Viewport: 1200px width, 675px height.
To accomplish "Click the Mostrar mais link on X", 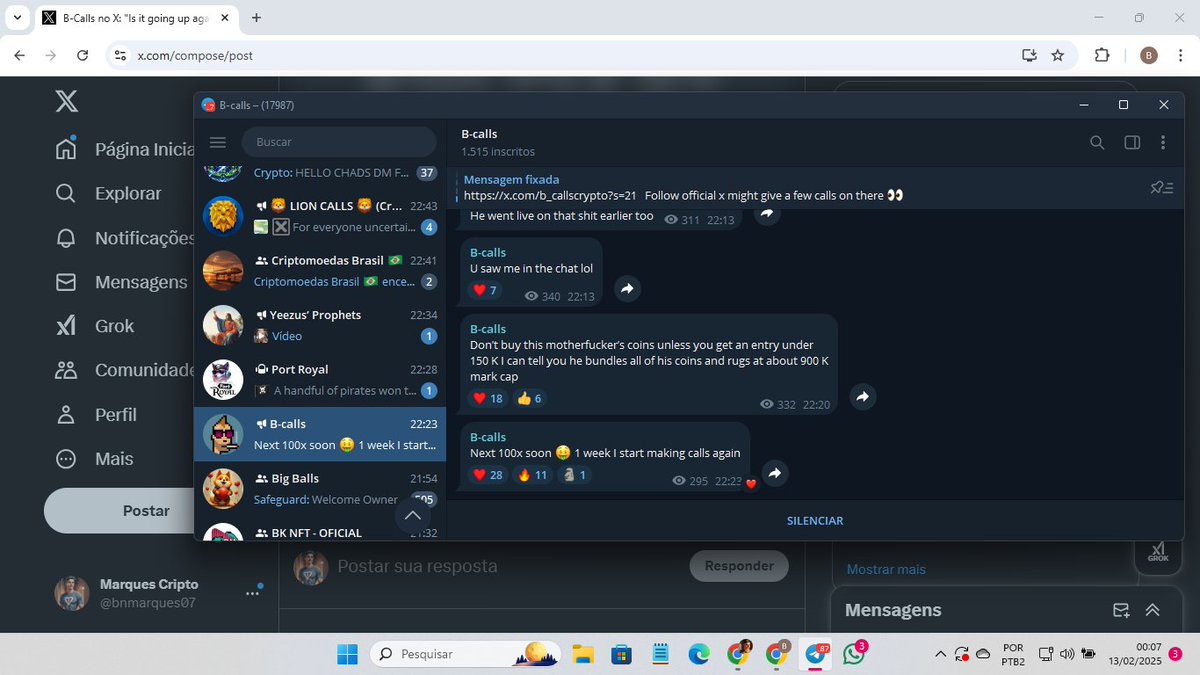I will [x=886, y=569].
